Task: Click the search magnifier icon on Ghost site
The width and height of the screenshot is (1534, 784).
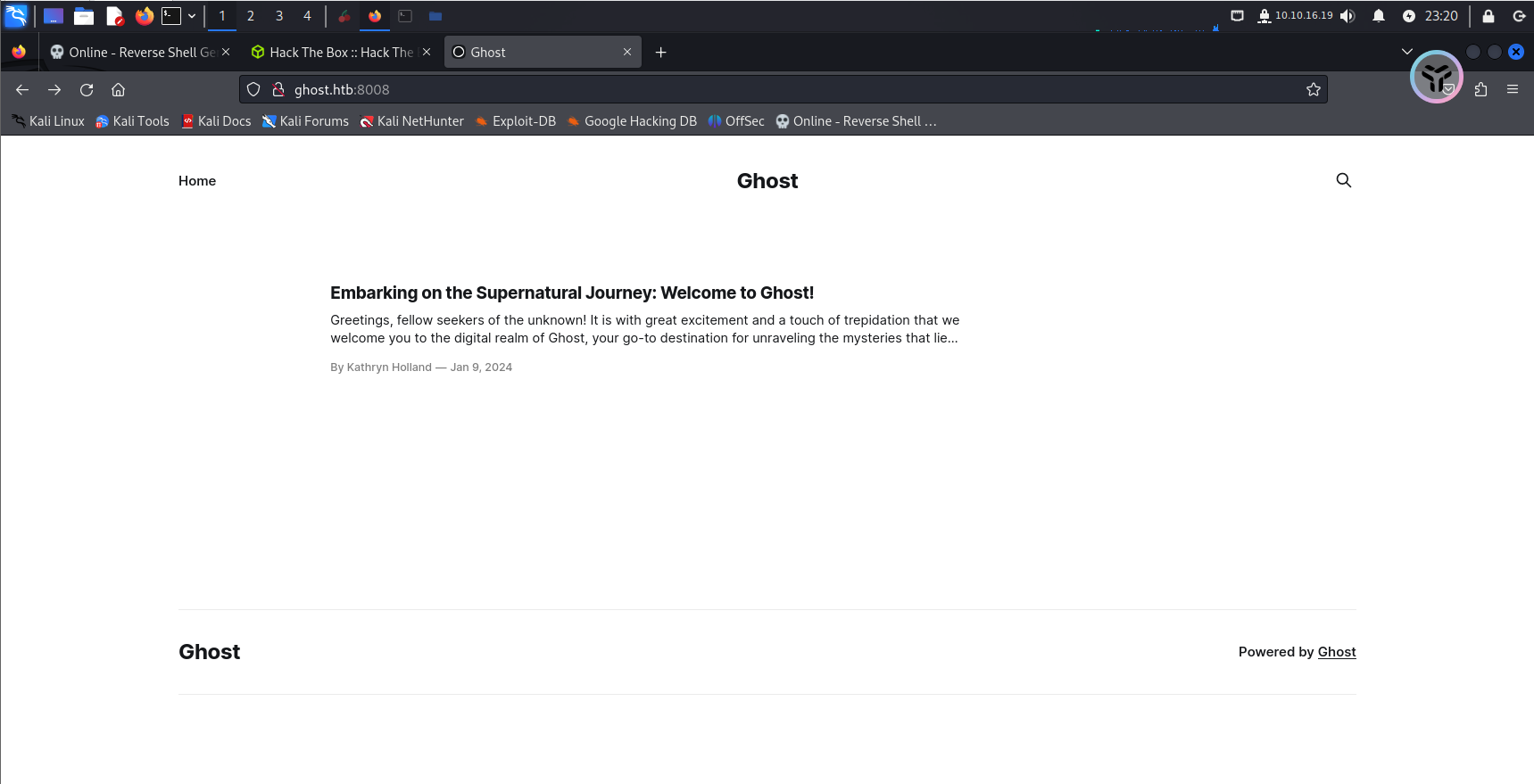Action: click(1343, 180)
